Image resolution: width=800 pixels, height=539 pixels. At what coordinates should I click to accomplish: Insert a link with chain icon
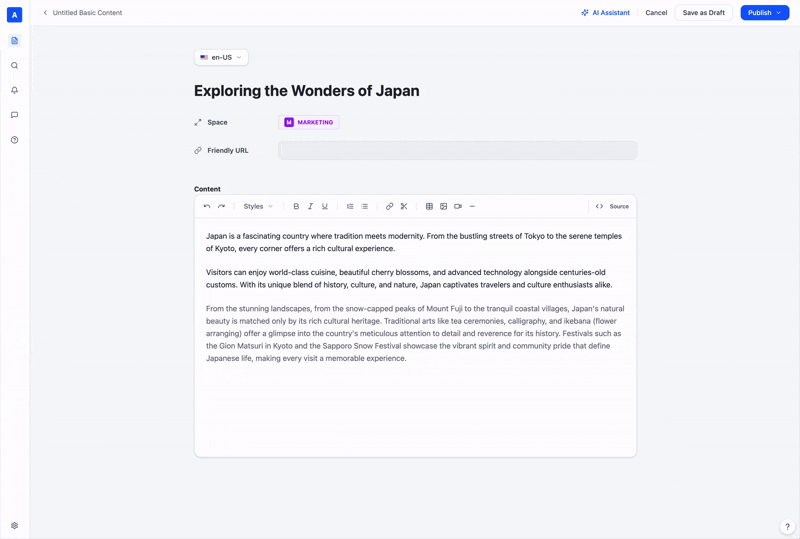point(389,206)
